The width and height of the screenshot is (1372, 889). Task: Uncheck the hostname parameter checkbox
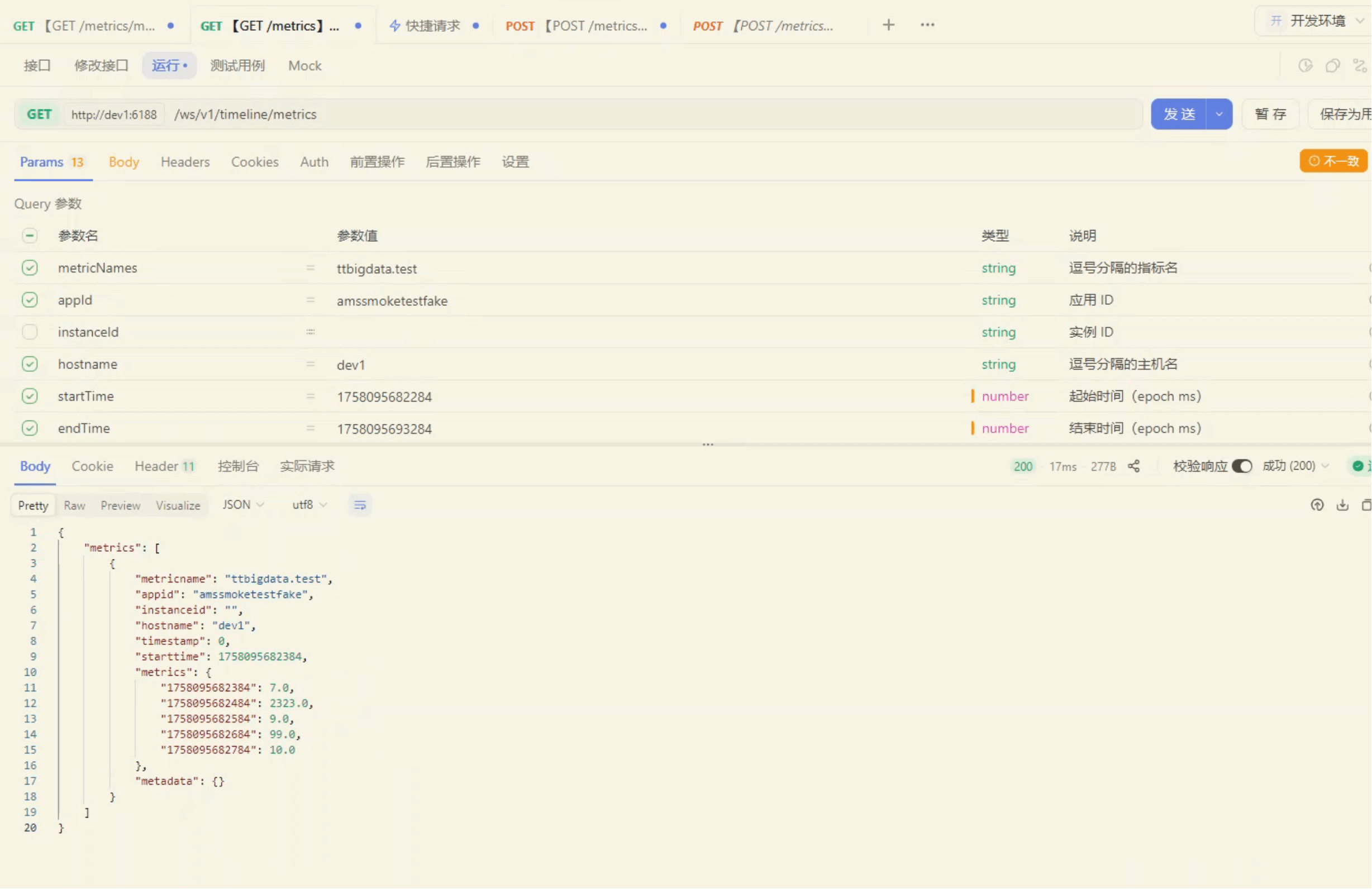click(x=30, y=364)
